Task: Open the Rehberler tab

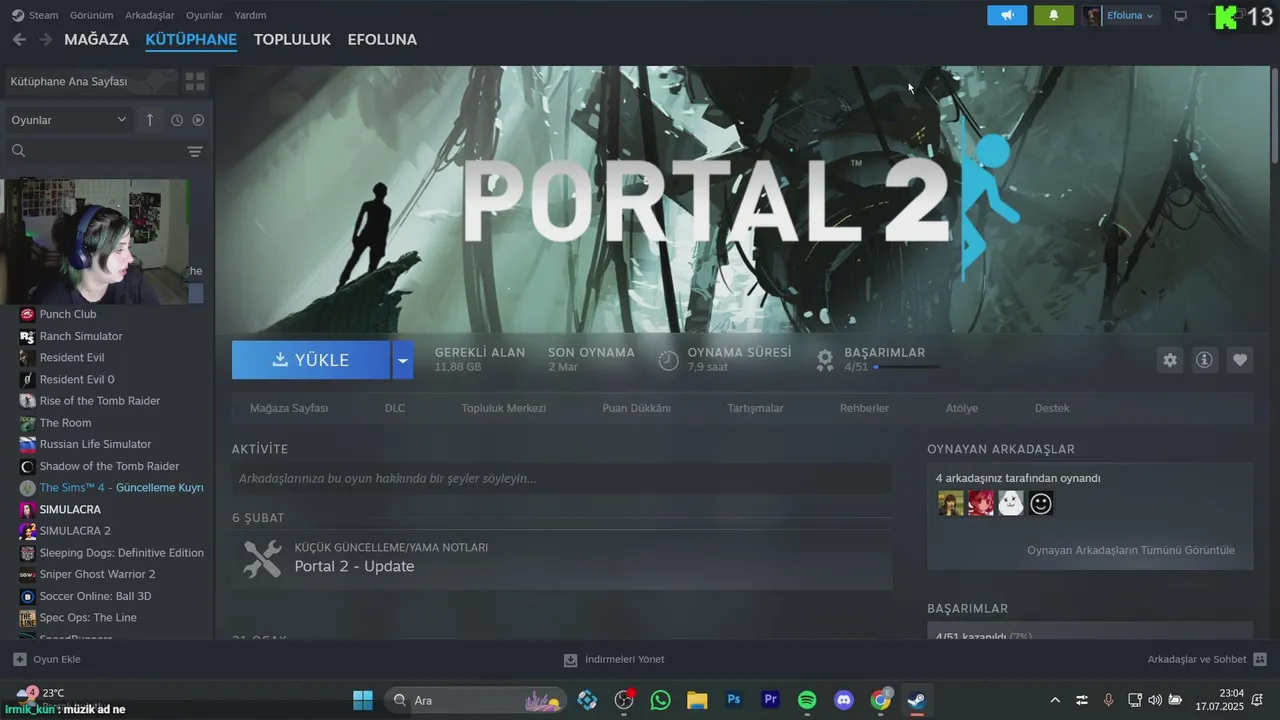Action: tap(864, 408)
